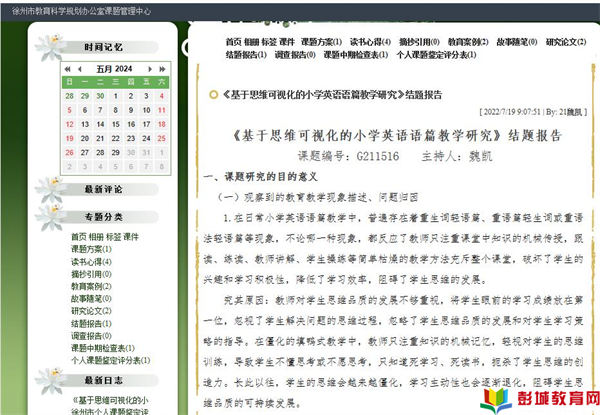Open 个人课题鉴定评分表(1) in sidebar list
Image resolution: width=600 pixels, height=415 pixels.
click(111, 360)
